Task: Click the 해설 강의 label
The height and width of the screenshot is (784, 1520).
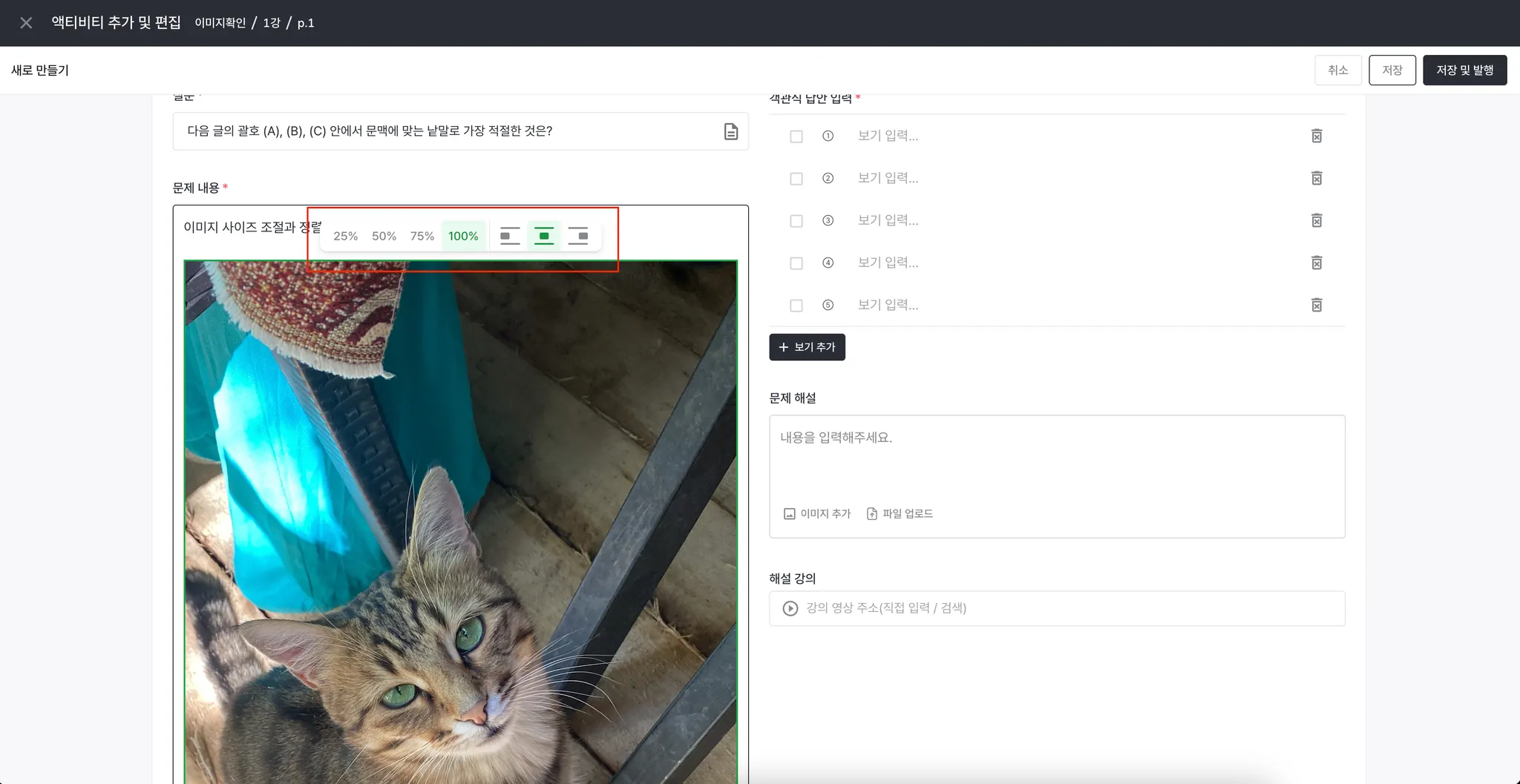Action: pos(793,579)
